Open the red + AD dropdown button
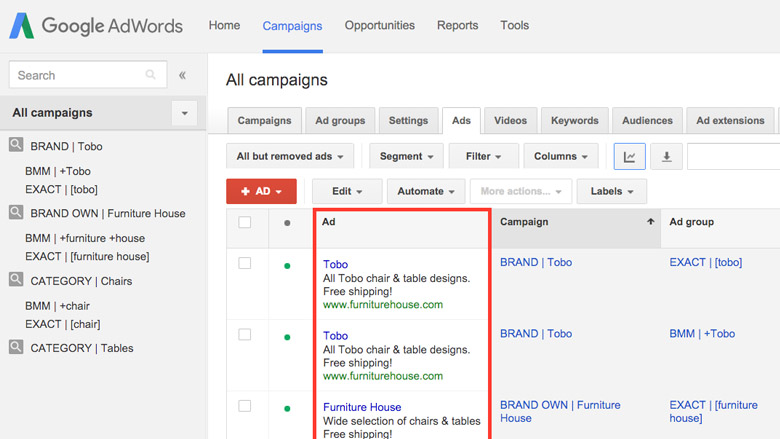Viewport: 780px width, 439px height. pos(261,191)
